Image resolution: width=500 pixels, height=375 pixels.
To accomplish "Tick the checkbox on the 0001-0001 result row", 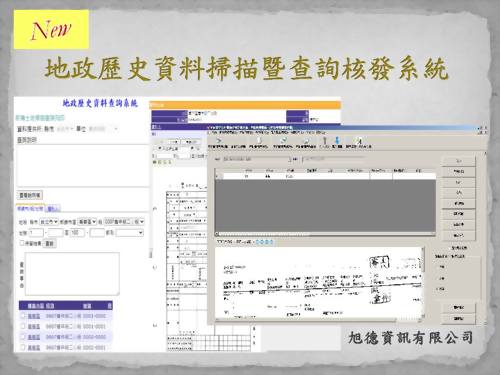I will click(23, 326).
